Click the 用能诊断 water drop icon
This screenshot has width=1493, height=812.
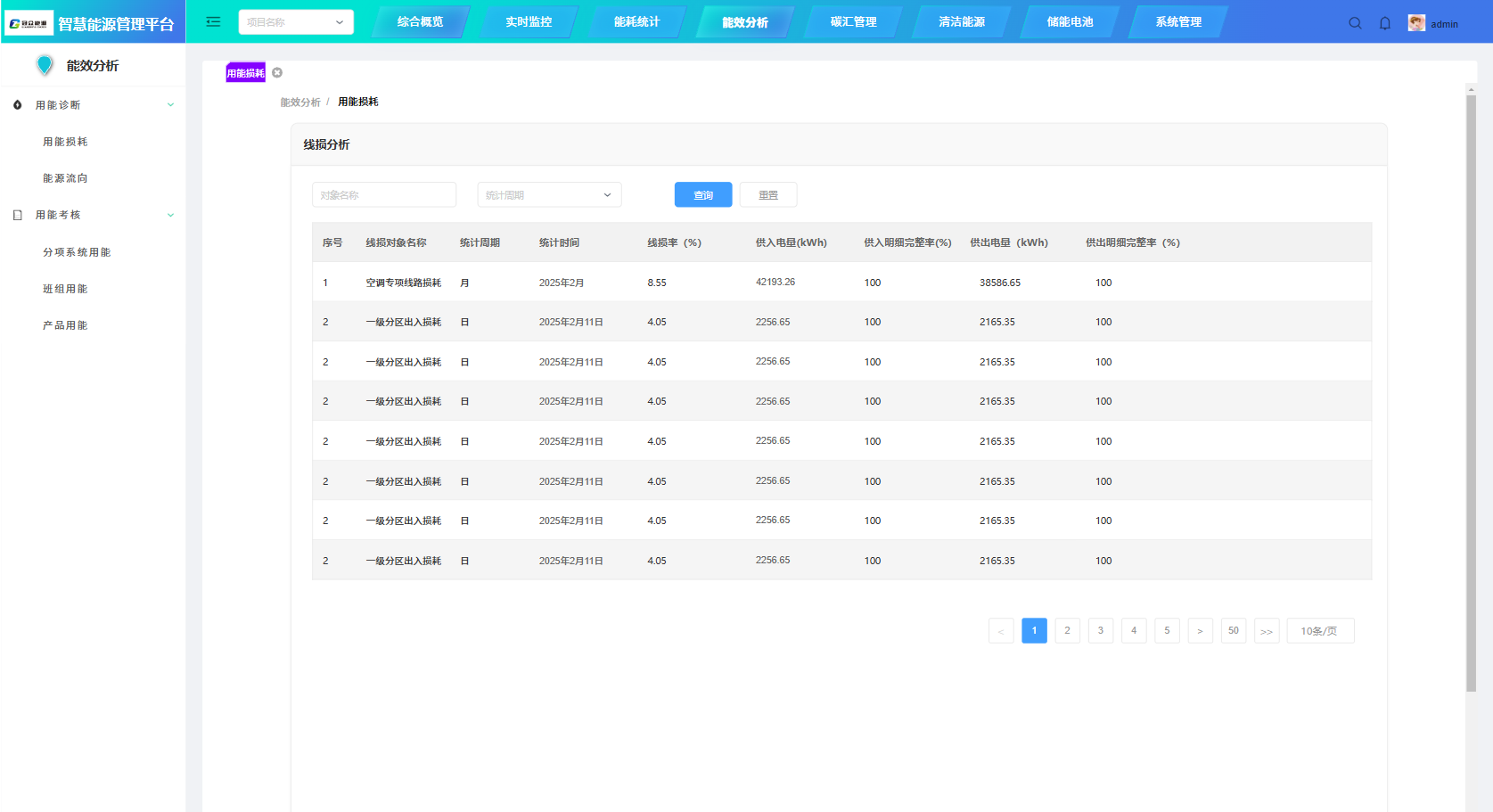[18, 105]
